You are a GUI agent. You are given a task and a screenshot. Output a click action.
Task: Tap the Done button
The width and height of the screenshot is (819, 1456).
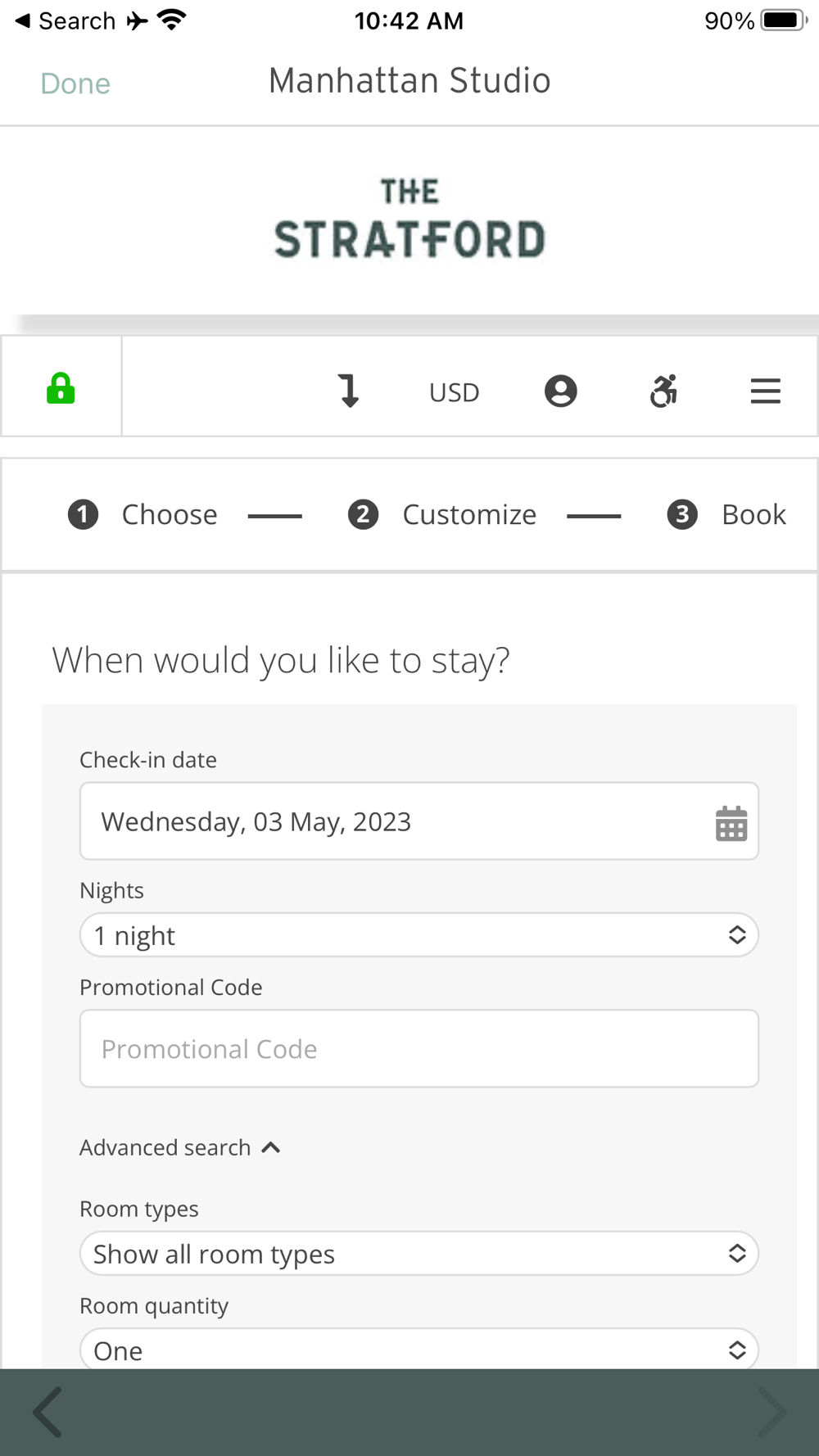[75, 84]
